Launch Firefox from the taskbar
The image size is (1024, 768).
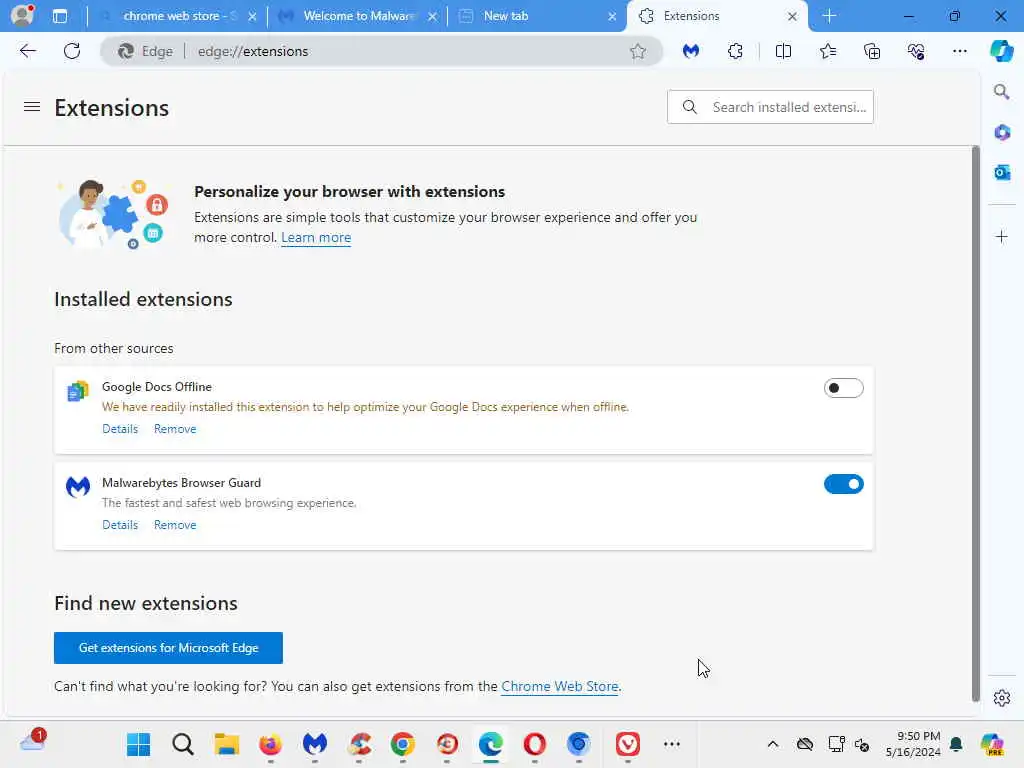(270, 744)
